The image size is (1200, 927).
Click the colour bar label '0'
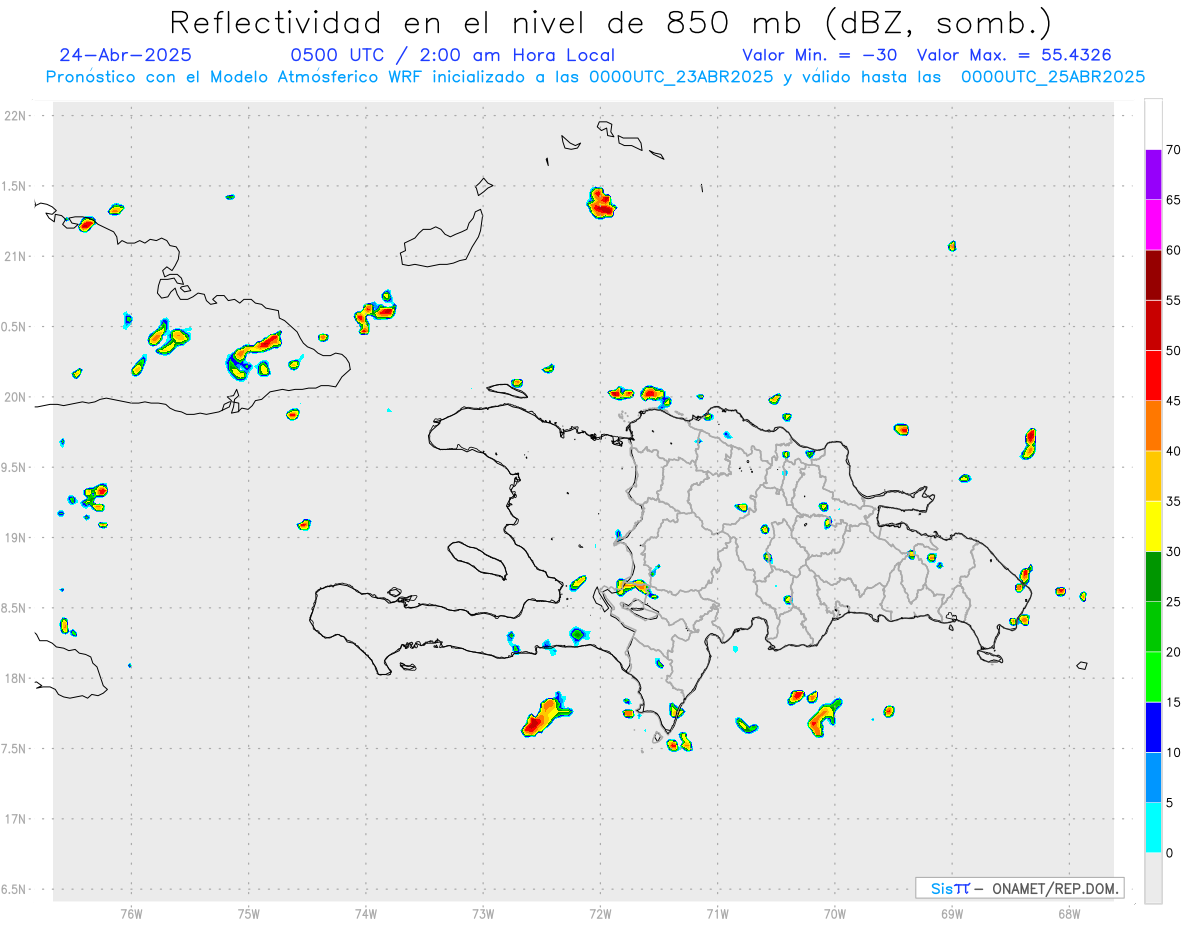point(1170,853)
